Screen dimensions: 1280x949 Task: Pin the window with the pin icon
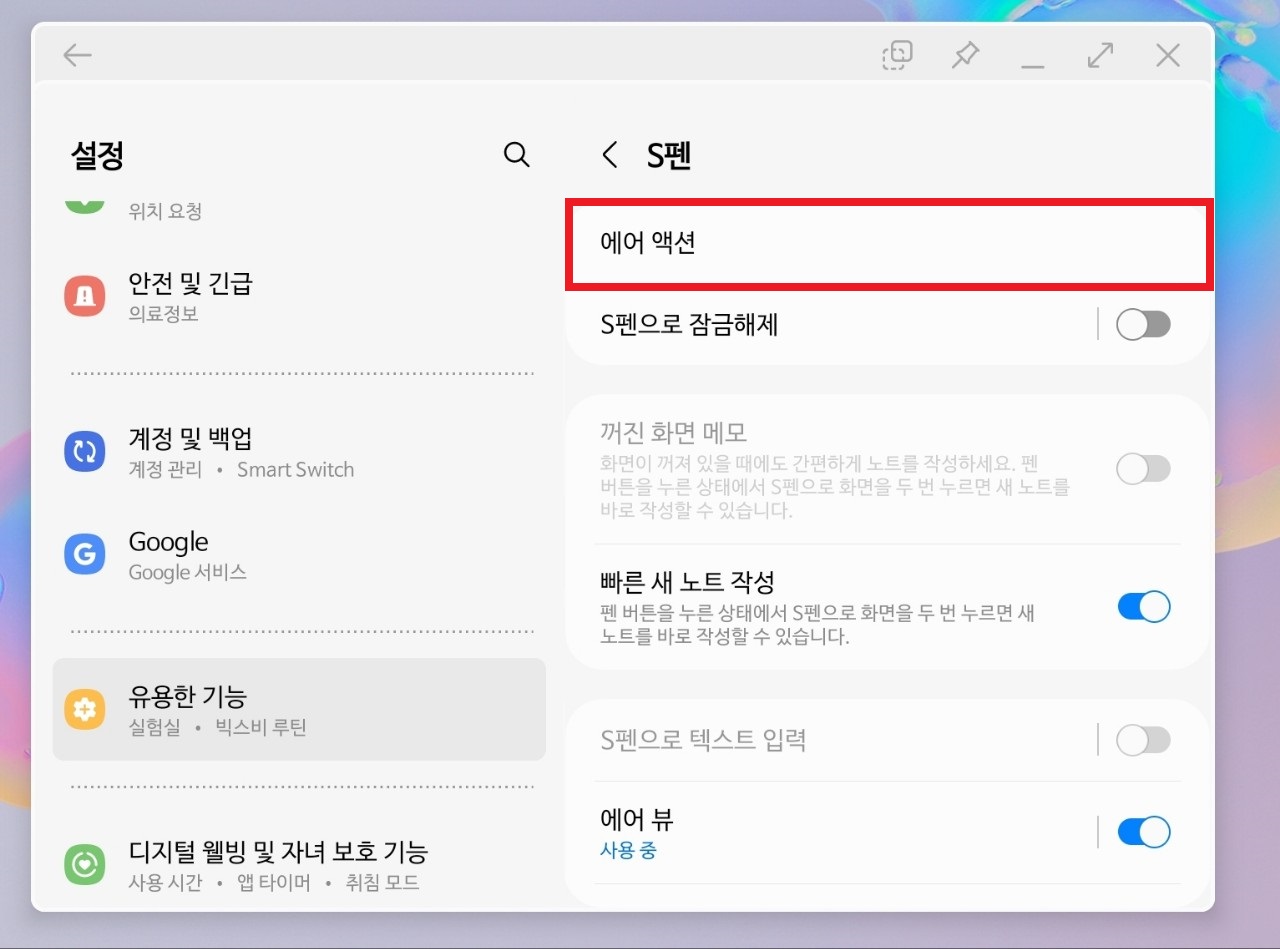point(965,55)
